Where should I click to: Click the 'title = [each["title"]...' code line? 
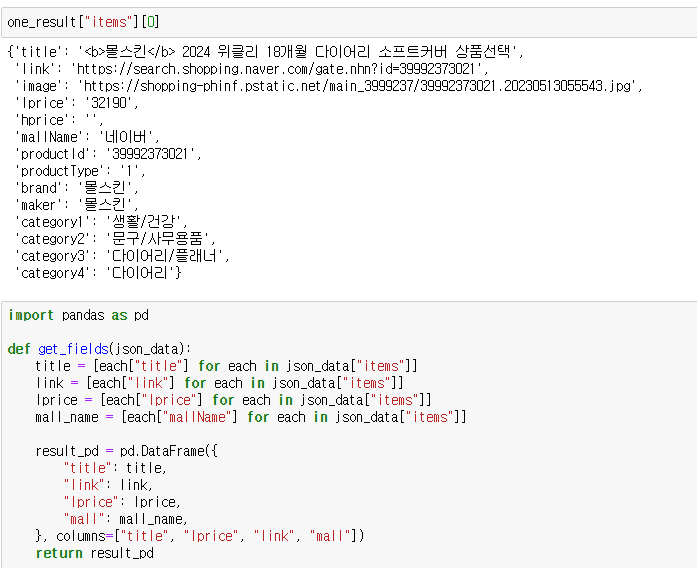(x=227, y=366)
